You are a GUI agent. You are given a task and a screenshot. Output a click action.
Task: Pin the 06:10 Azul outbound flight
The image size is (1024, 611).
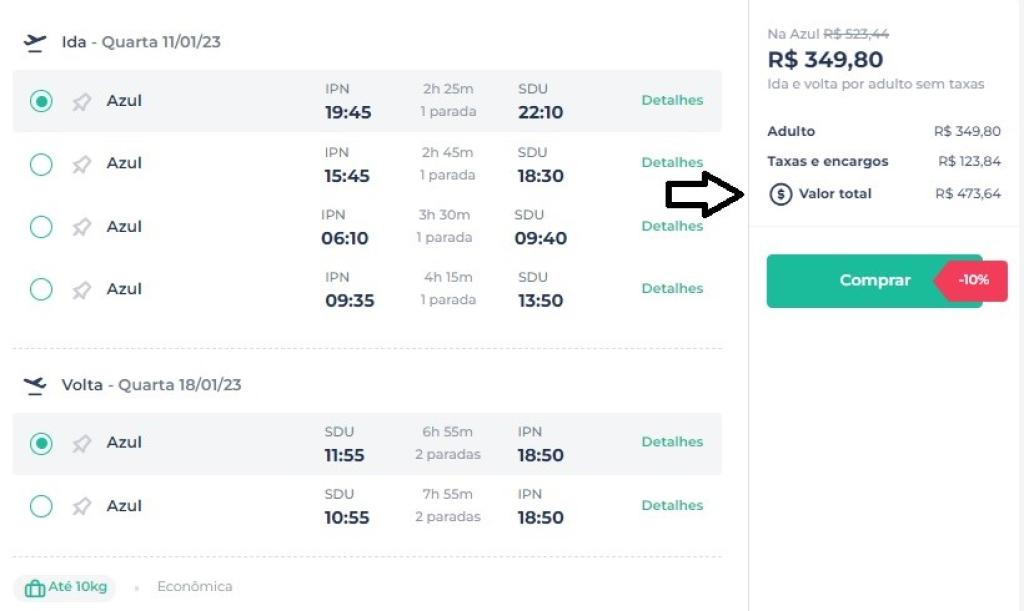pyautogui.click(x=82, y=227)
